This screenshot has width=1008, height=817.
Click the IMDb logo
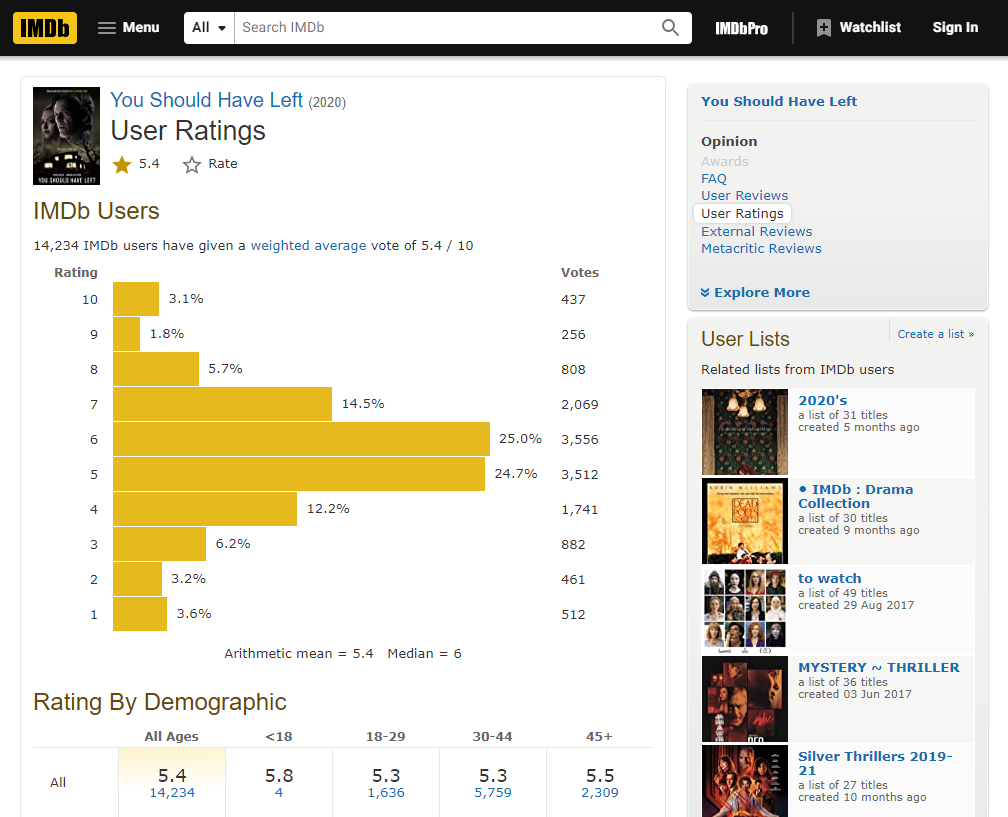click(x=45, y=28)
